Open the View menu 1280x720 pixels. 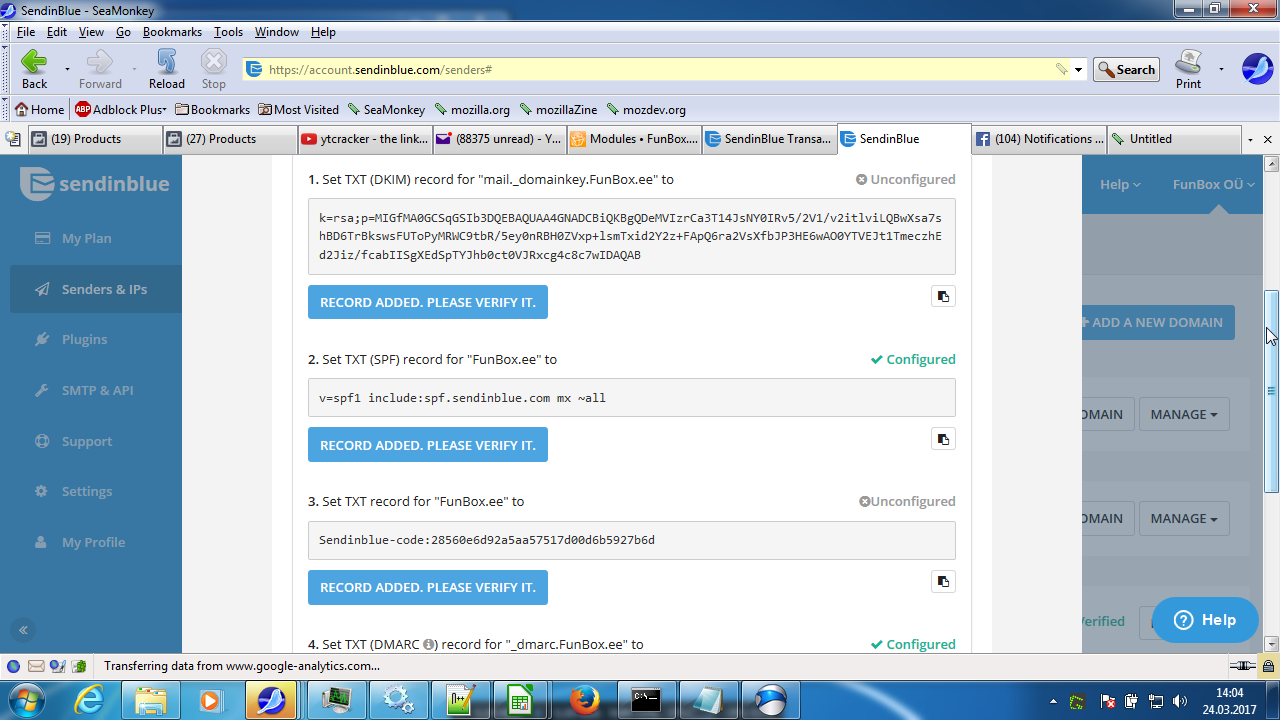pos(91,32)
